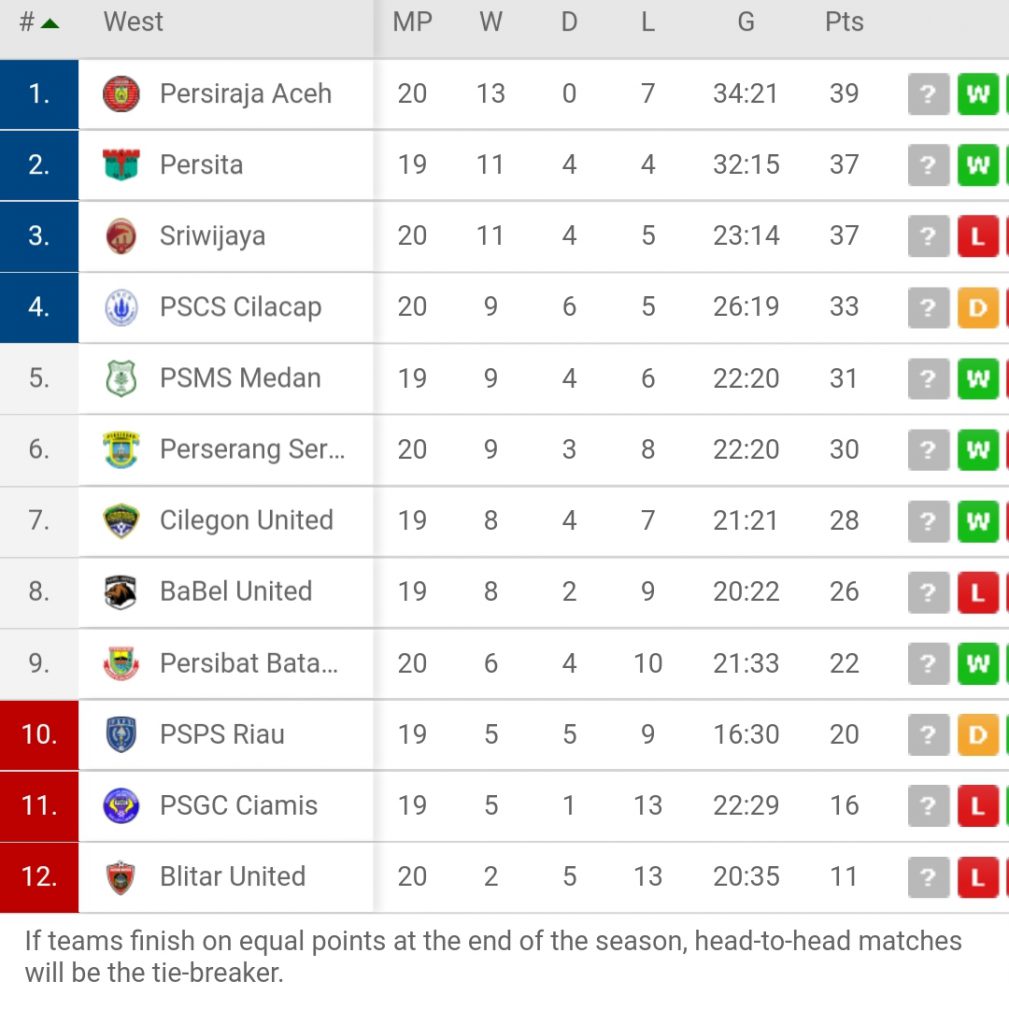This screenshot has height=1024, width=1009.
Task: Click the Persita team logo
Action: click(121, 165)
